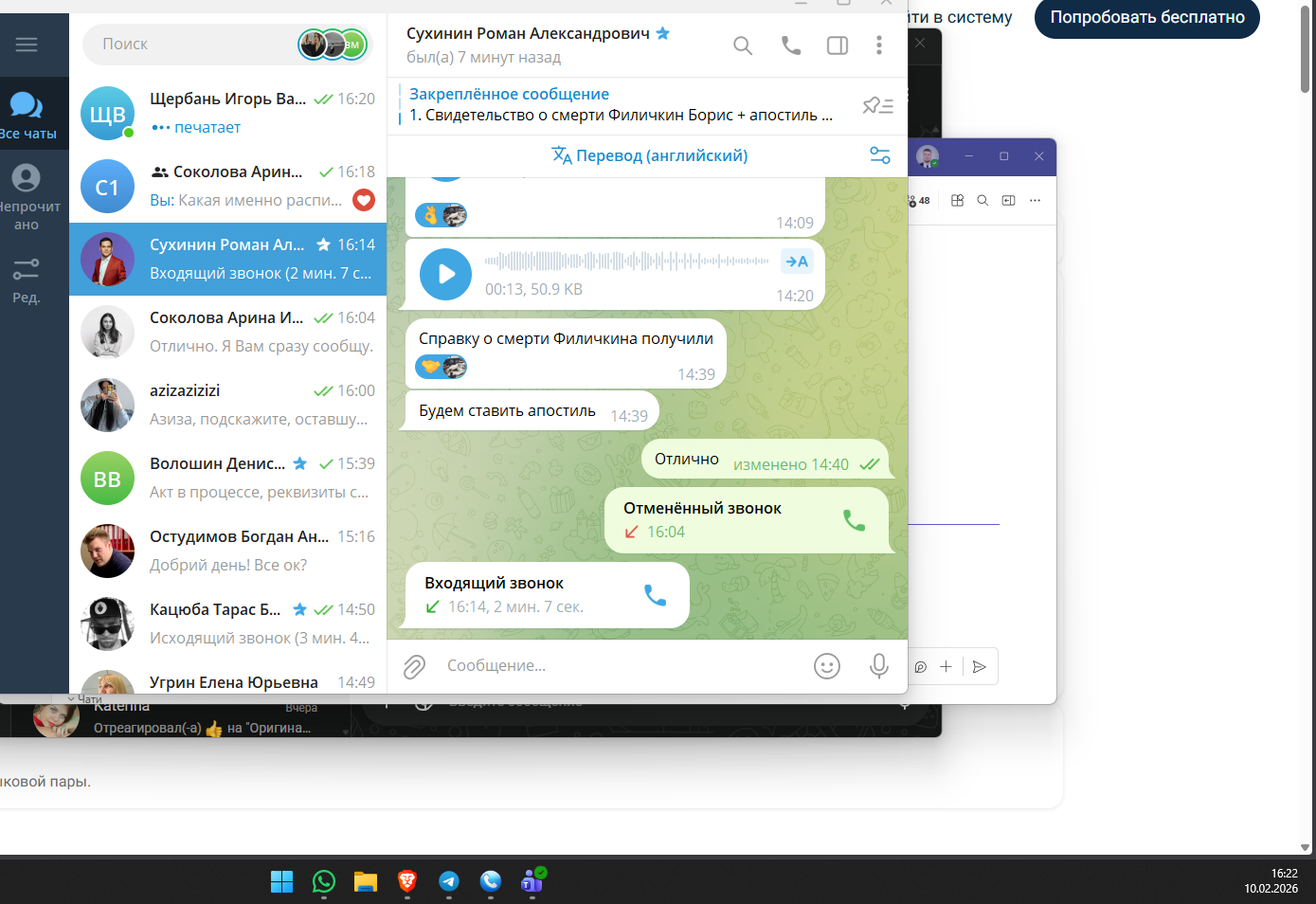Image resolution: width=1316 pixels, height=904 pixels.
Task: Open the Ред. folder editor
Action: 27,280
